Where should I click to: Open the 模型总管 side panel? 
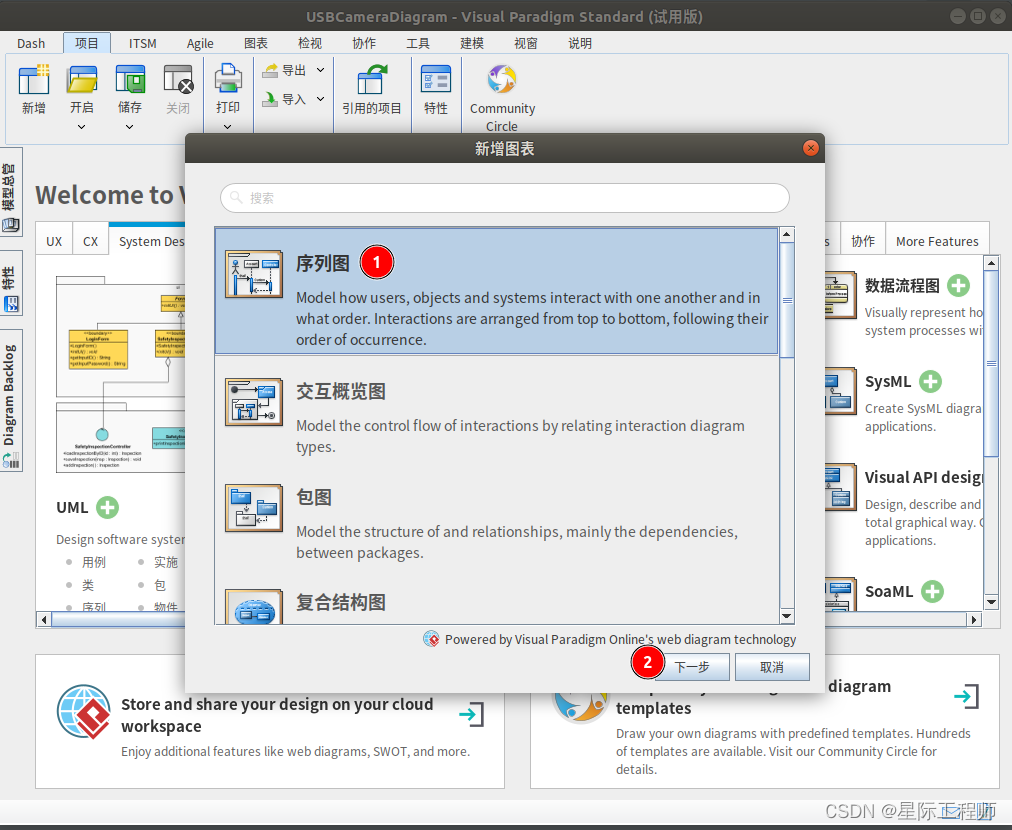point(10,192)
